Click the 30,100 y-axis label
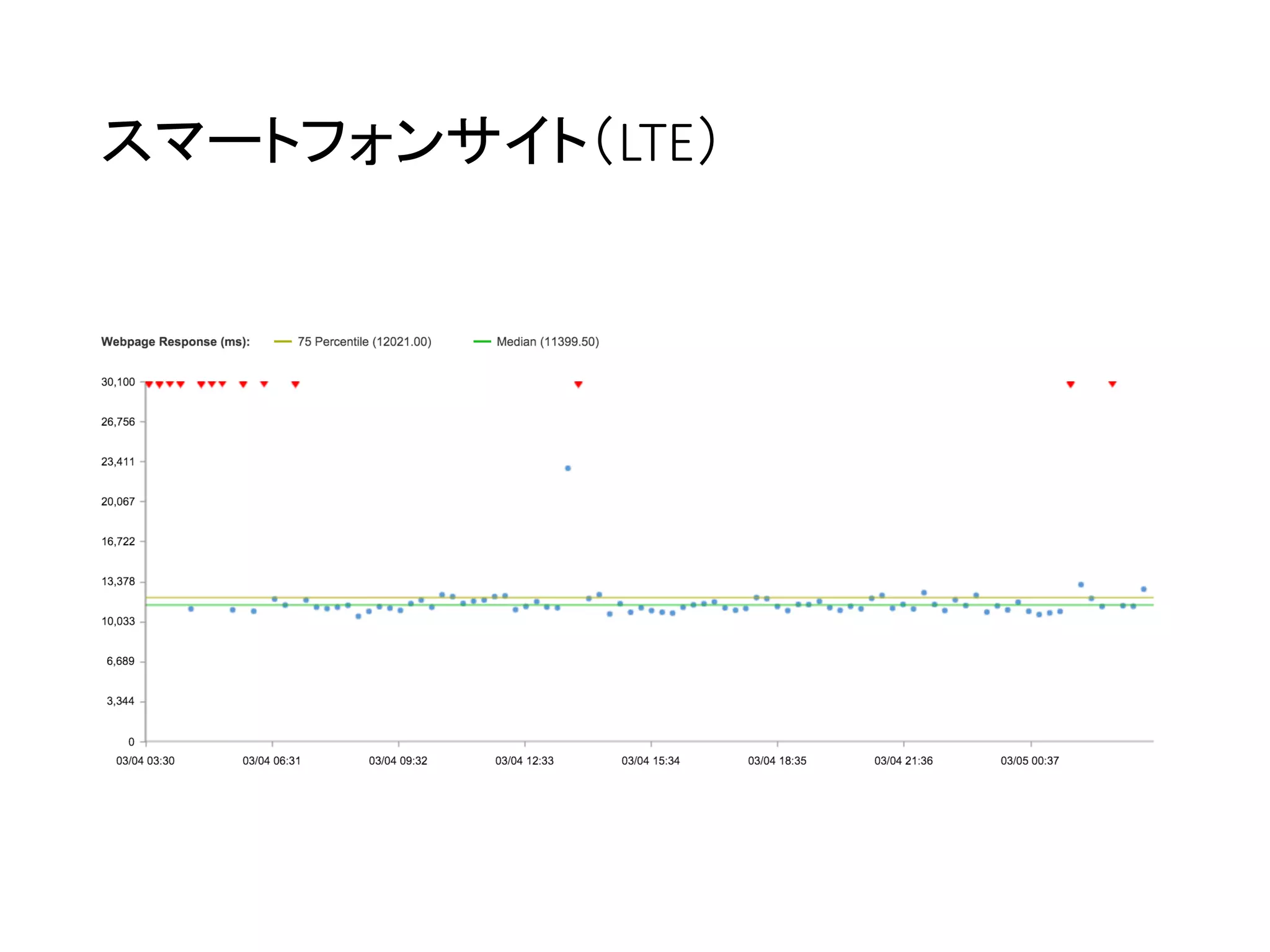Image resolution: width=1270 pixels, height=952 pixels. [x=118, y=382]
